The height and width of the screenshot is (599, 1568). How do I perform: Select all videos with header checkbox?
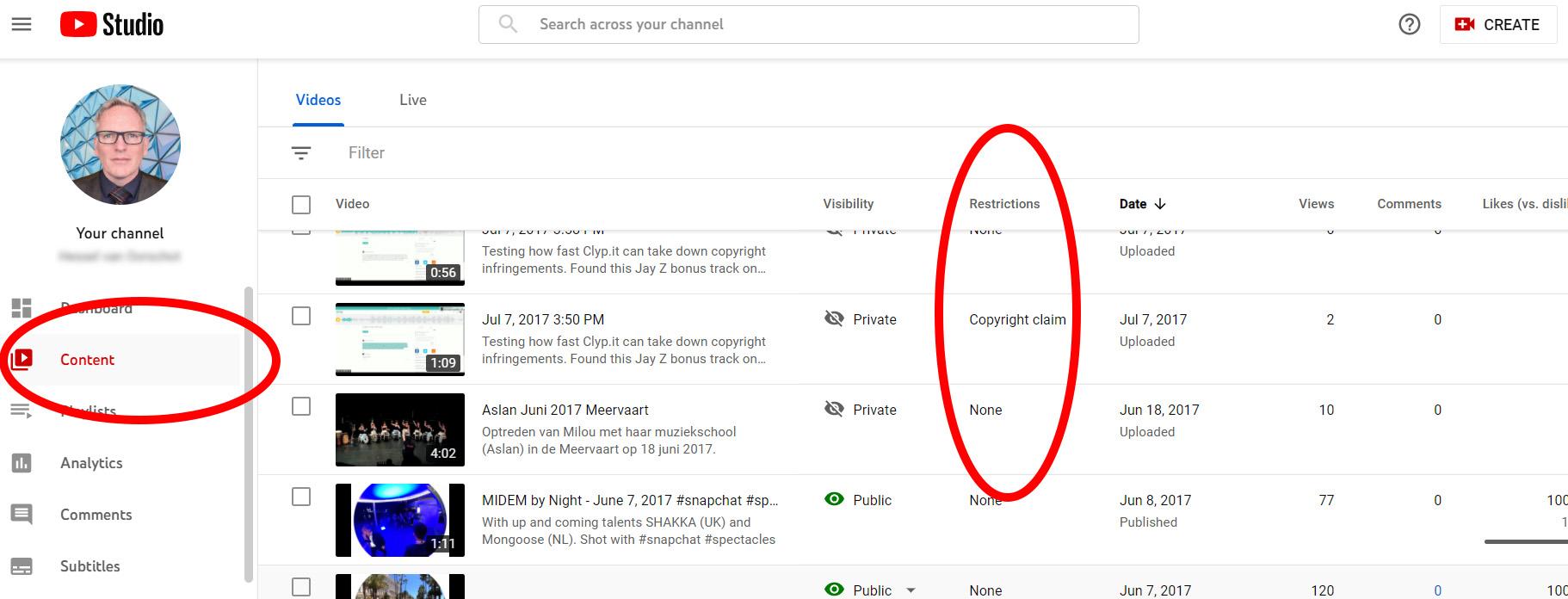301,205
